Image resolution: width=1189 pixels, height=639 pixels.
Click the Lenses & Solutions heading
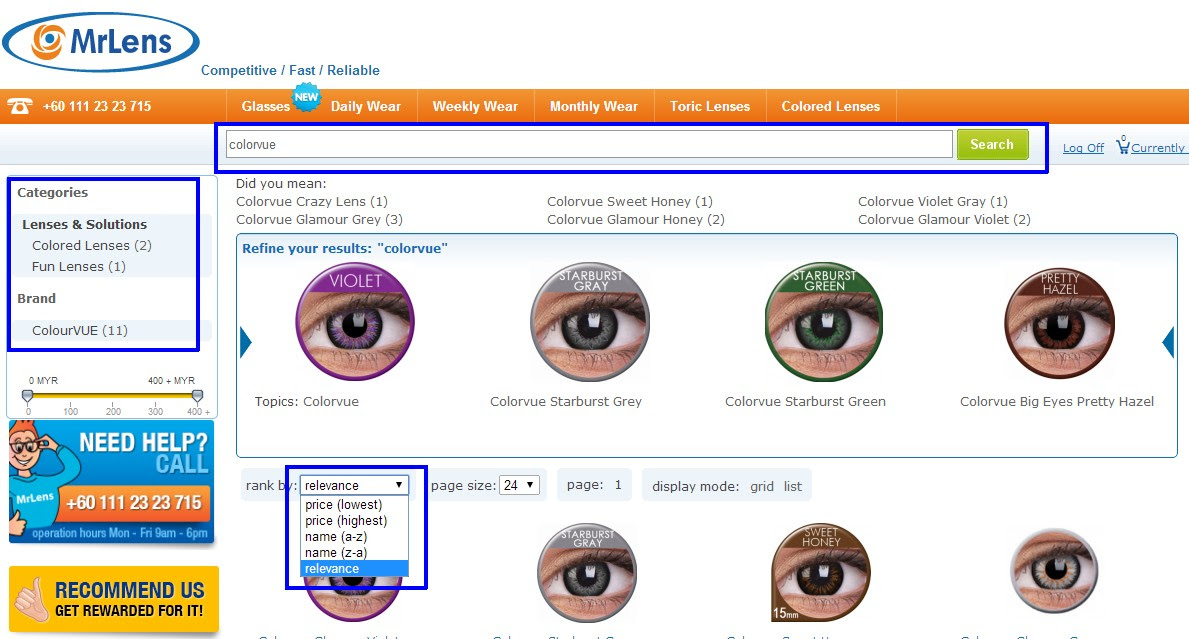click(x=84, y=224)
